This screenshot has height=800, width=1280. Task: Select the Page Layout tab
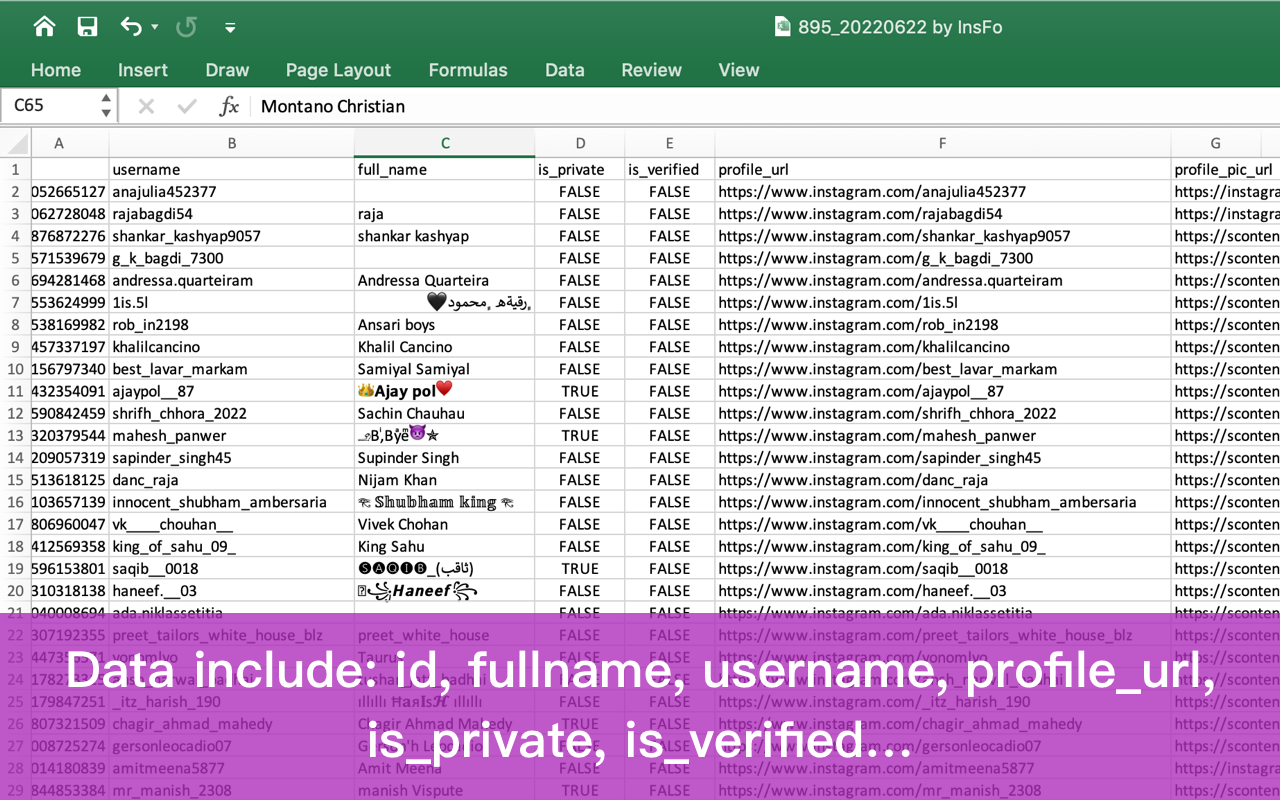tap(338, 70)
